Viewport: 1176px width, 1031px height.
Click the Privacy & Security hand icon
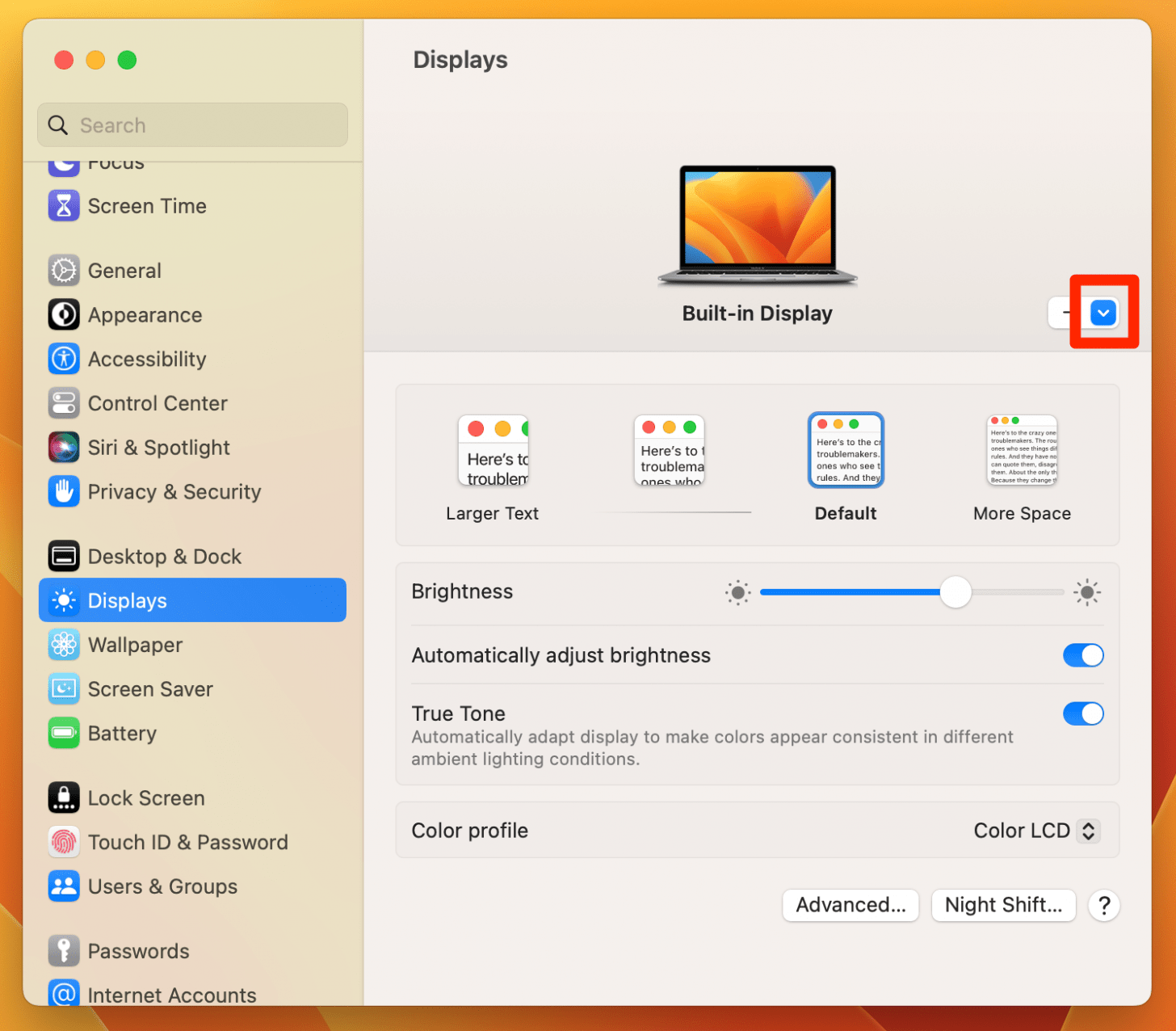(63, 491)
